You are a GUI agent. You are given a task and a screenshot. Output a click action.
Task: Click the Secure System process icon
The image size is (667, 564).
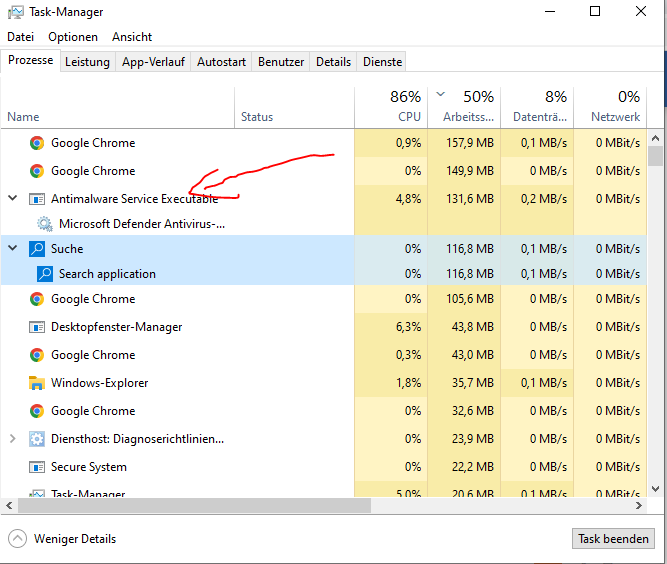point(37,467)
